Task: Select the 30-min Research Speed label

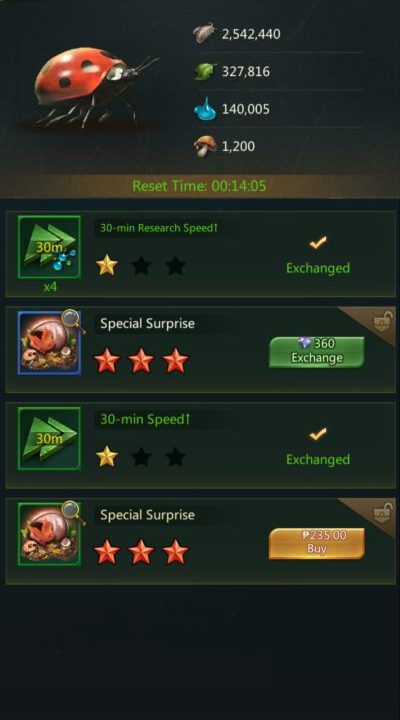Action: click(x=158, y=228)
